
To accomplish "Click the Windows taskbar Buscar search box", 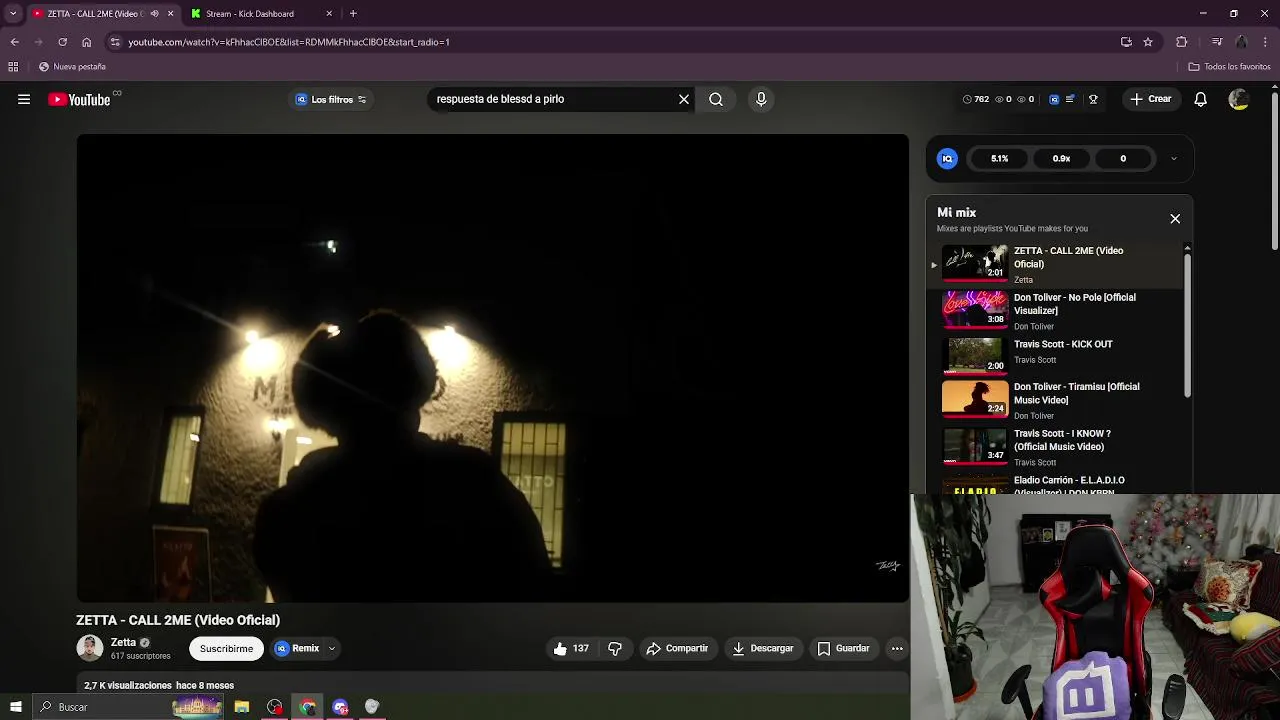I will 127,707.
